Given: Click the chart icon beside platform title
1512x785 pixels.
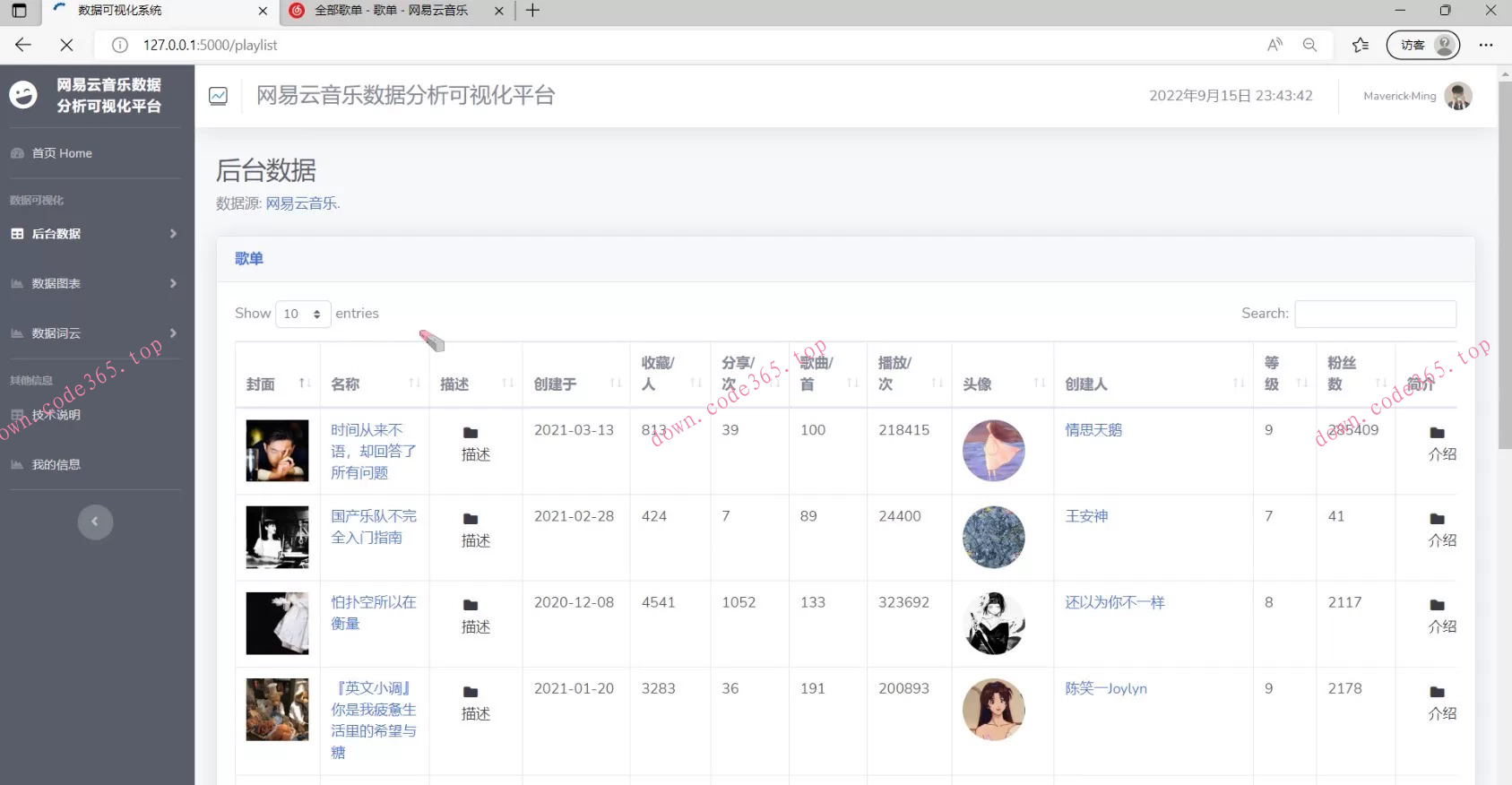Looking at the screenshot, I should (x=218, y=96).
